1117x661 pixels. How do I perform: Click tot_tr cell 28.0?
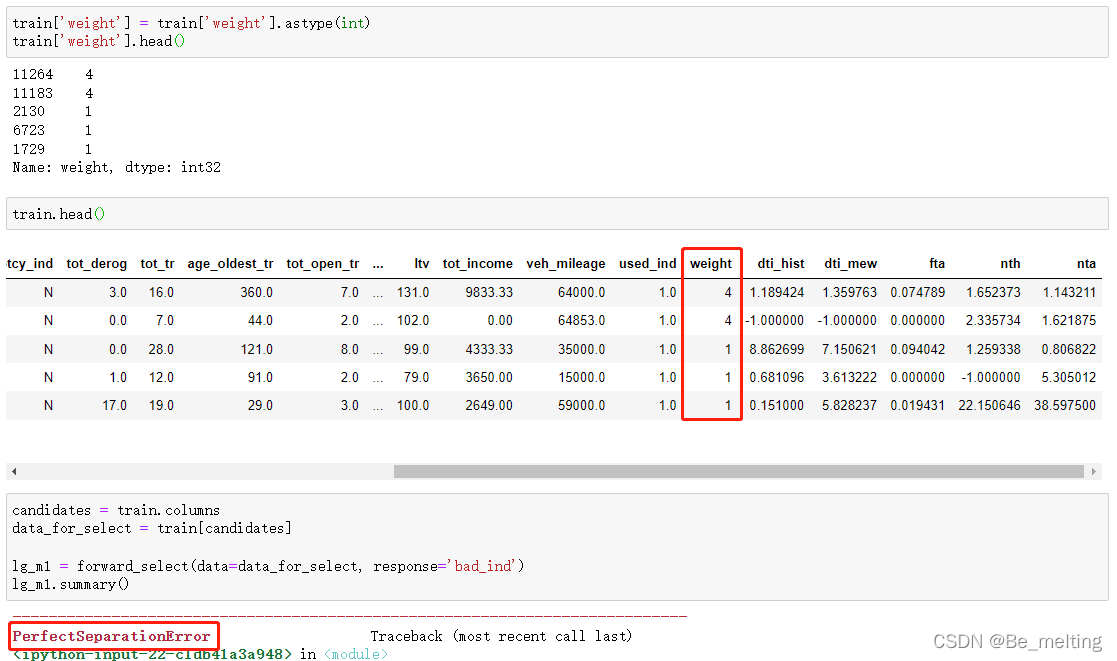(161, 349)
